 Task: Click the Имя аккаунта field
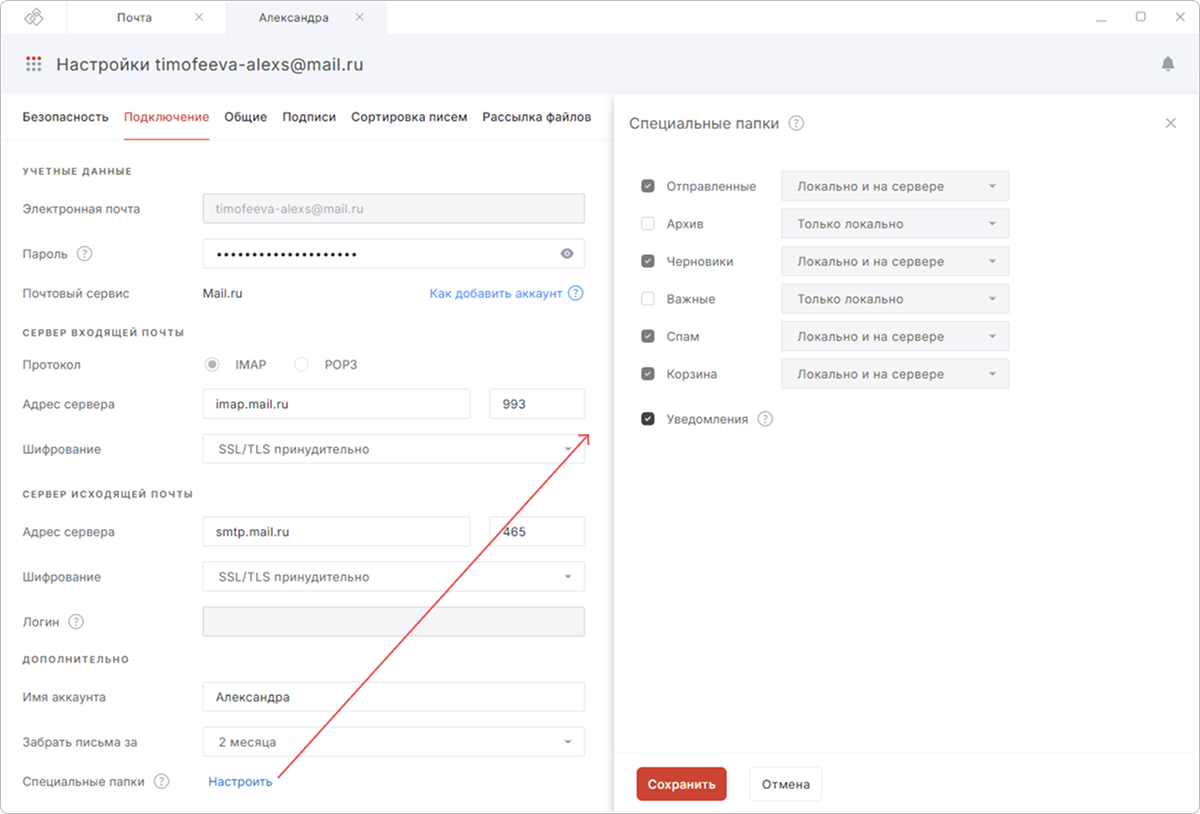point(393,697)
